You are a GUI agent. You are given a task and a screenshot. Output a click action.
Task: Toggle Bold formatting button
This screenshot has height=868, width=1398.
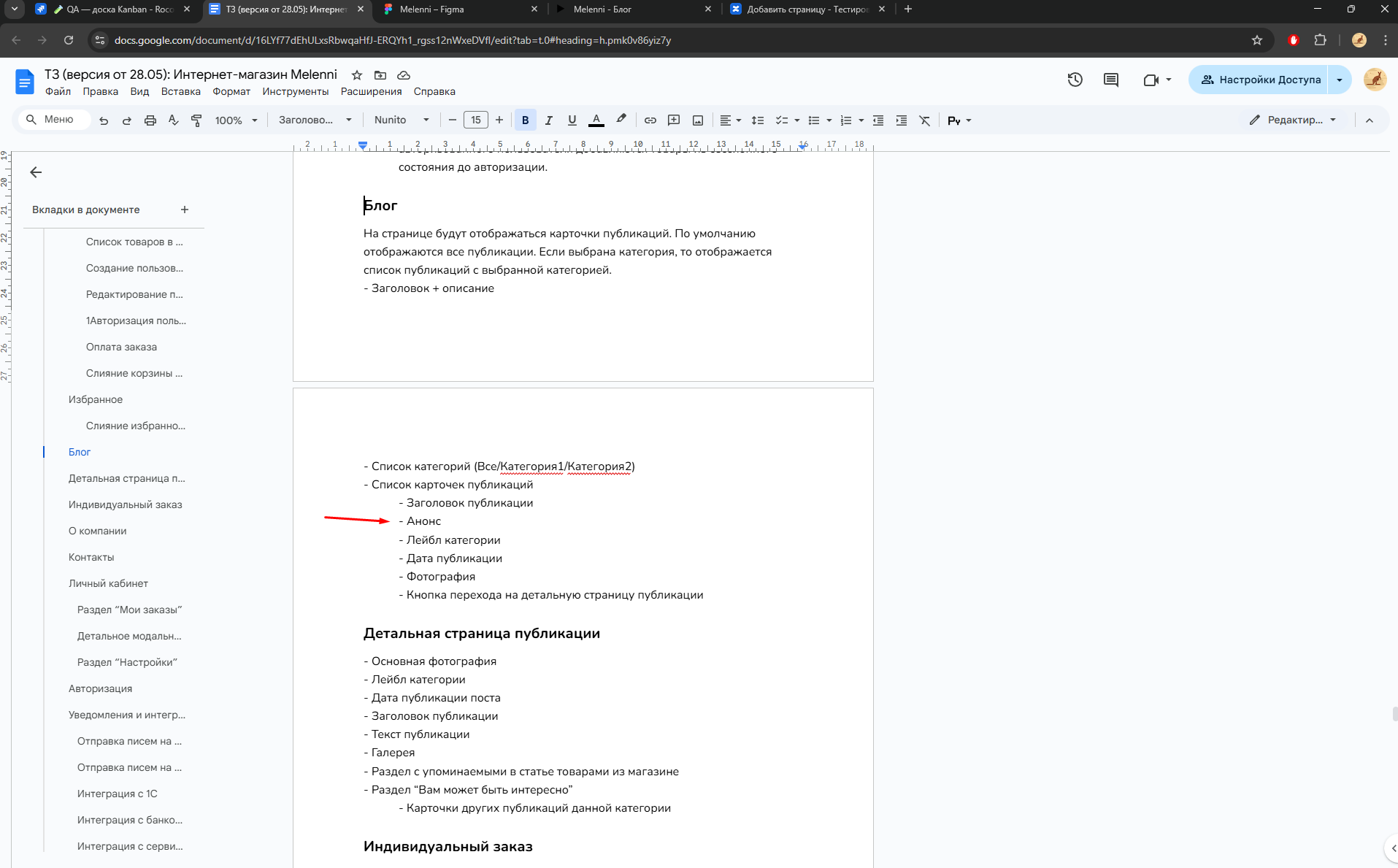[x=525, y=120]
